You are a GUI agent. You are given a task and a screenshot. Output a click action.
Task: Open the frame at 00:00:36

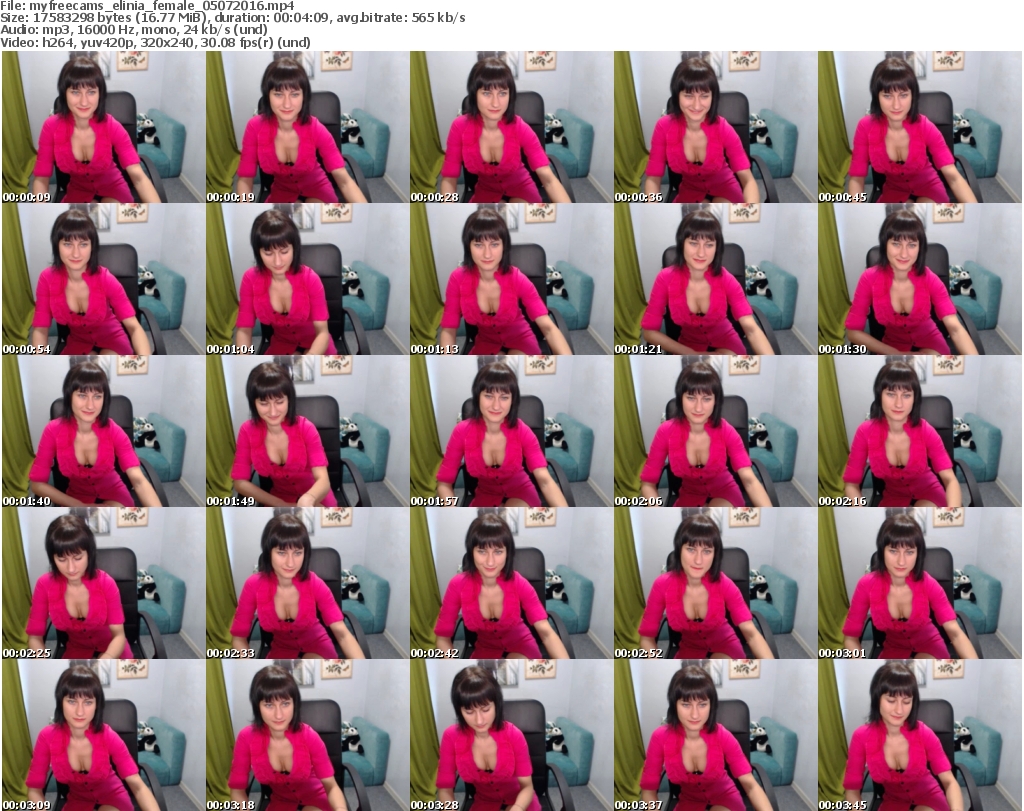[715, 127]
